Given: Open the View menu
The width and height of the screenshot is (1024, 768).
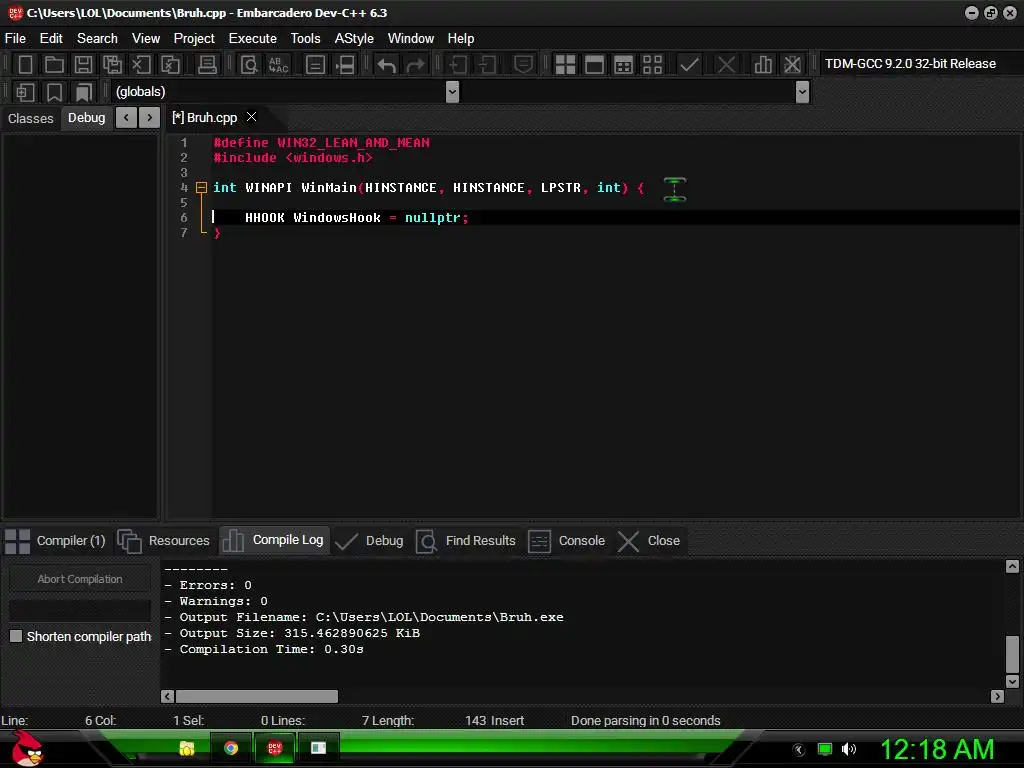Looking at the screenshot, I should click(146, 39).
